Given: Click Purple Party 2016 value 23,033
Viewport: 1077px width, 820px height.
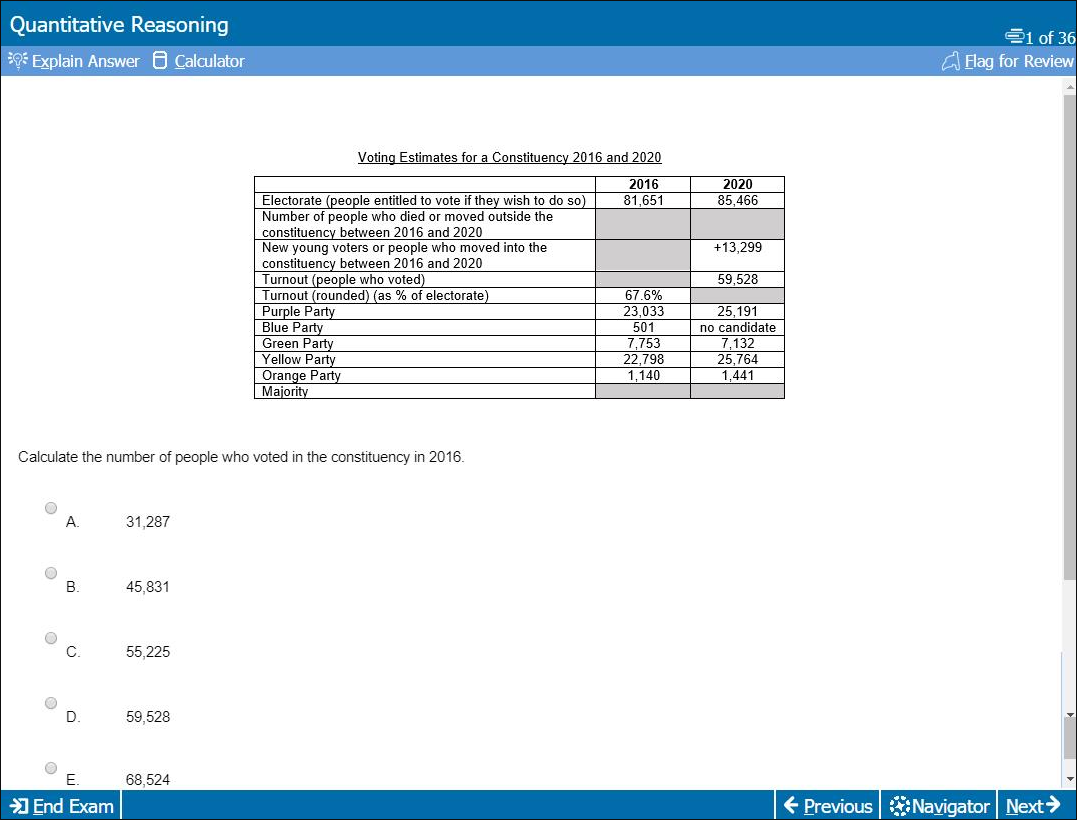Looking at the screenshot, I should click(x=644, y=311).
